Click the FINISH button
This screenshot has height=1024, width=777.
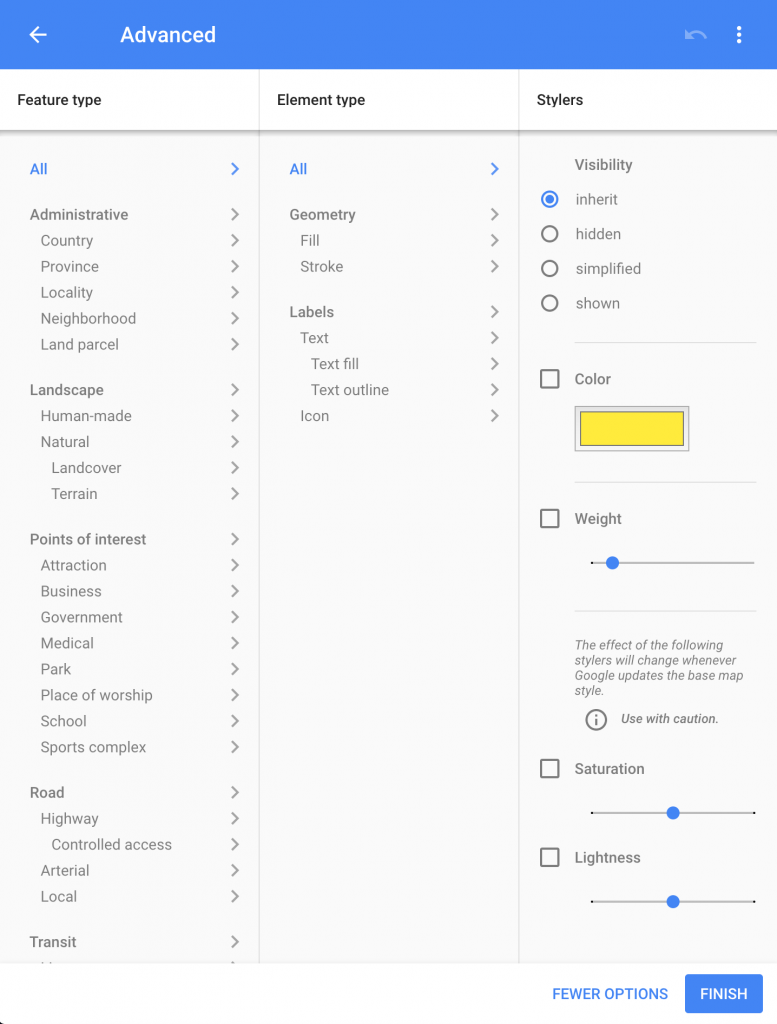point(723,994)
